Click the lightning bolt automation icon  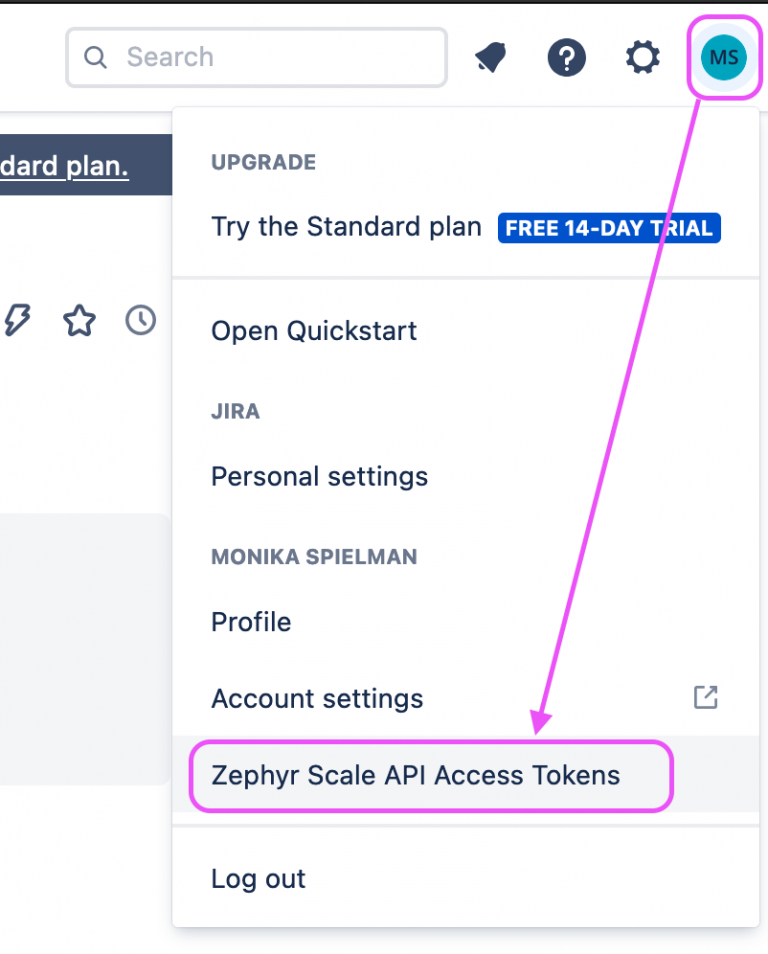pyautogui.click(x=18, y=320)
